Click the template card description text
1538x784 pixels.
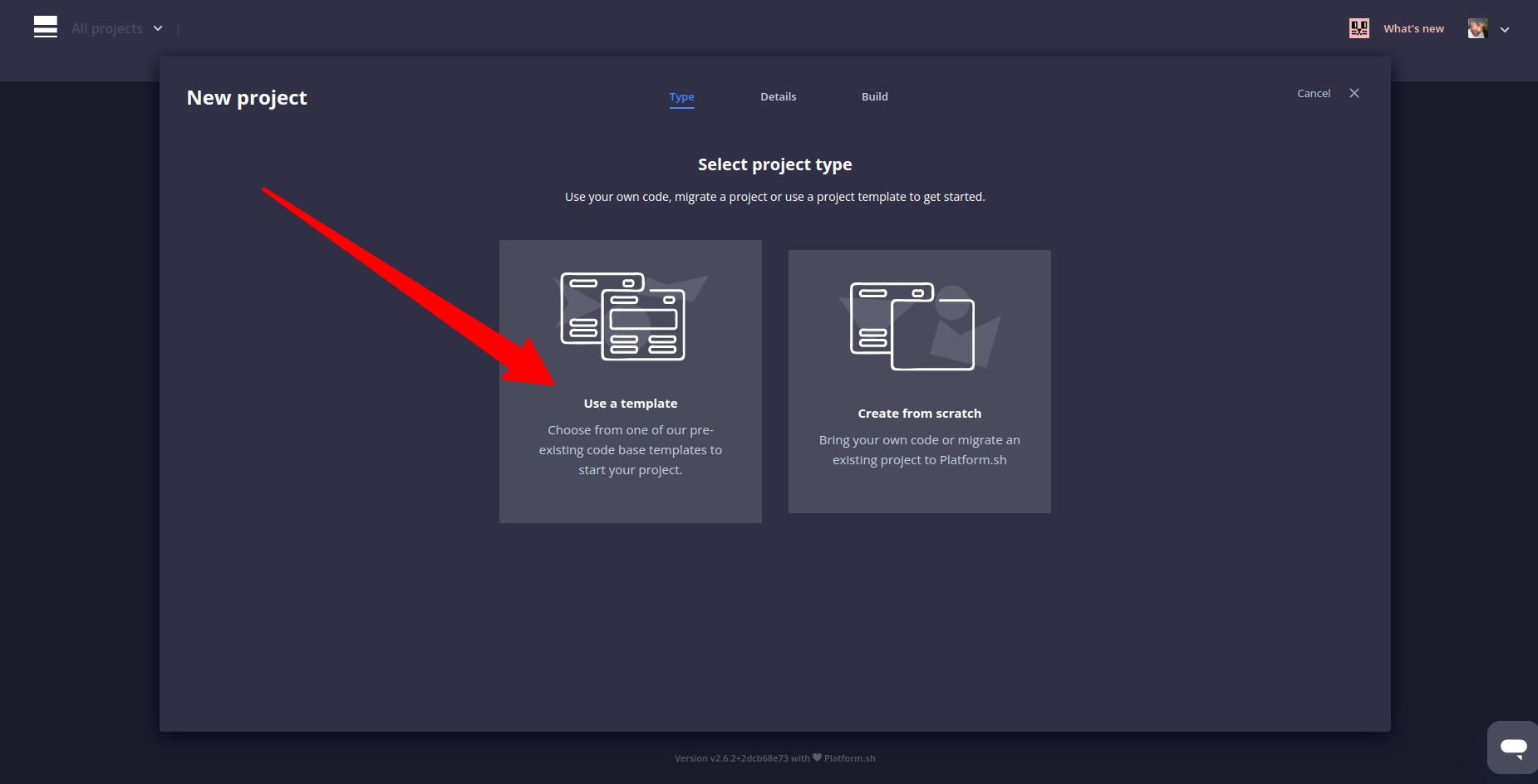pos(630,450)
